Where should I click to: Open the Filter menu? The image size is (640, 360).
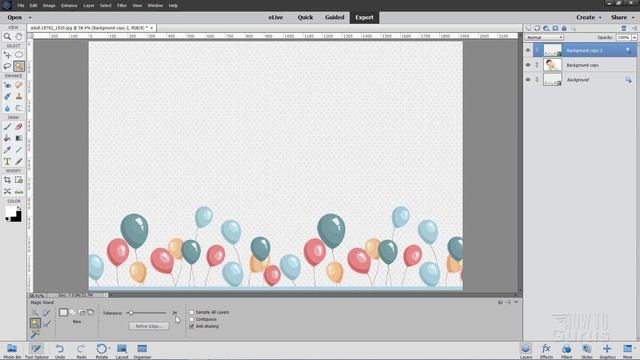[x=122, y=5]
